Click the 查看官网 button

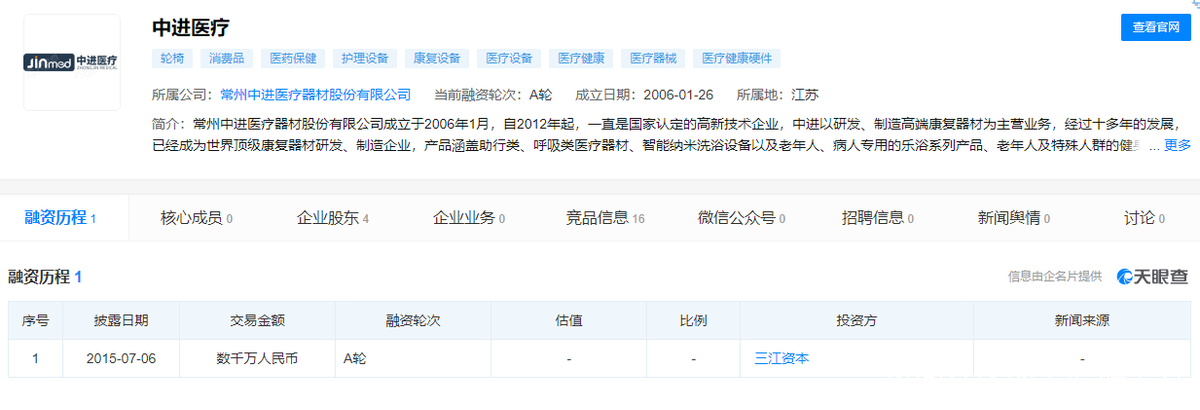coord(1156,28)
